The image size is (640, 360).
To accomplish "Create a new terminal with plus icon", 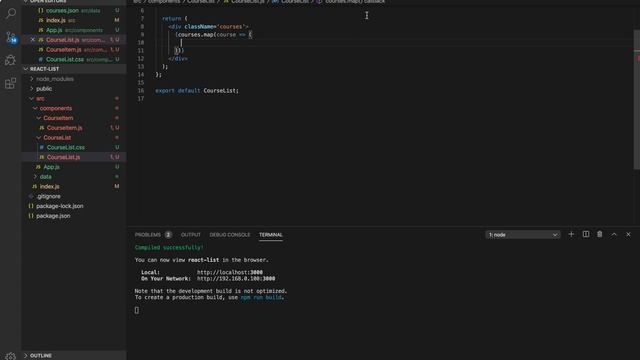I will click(571, 234).
